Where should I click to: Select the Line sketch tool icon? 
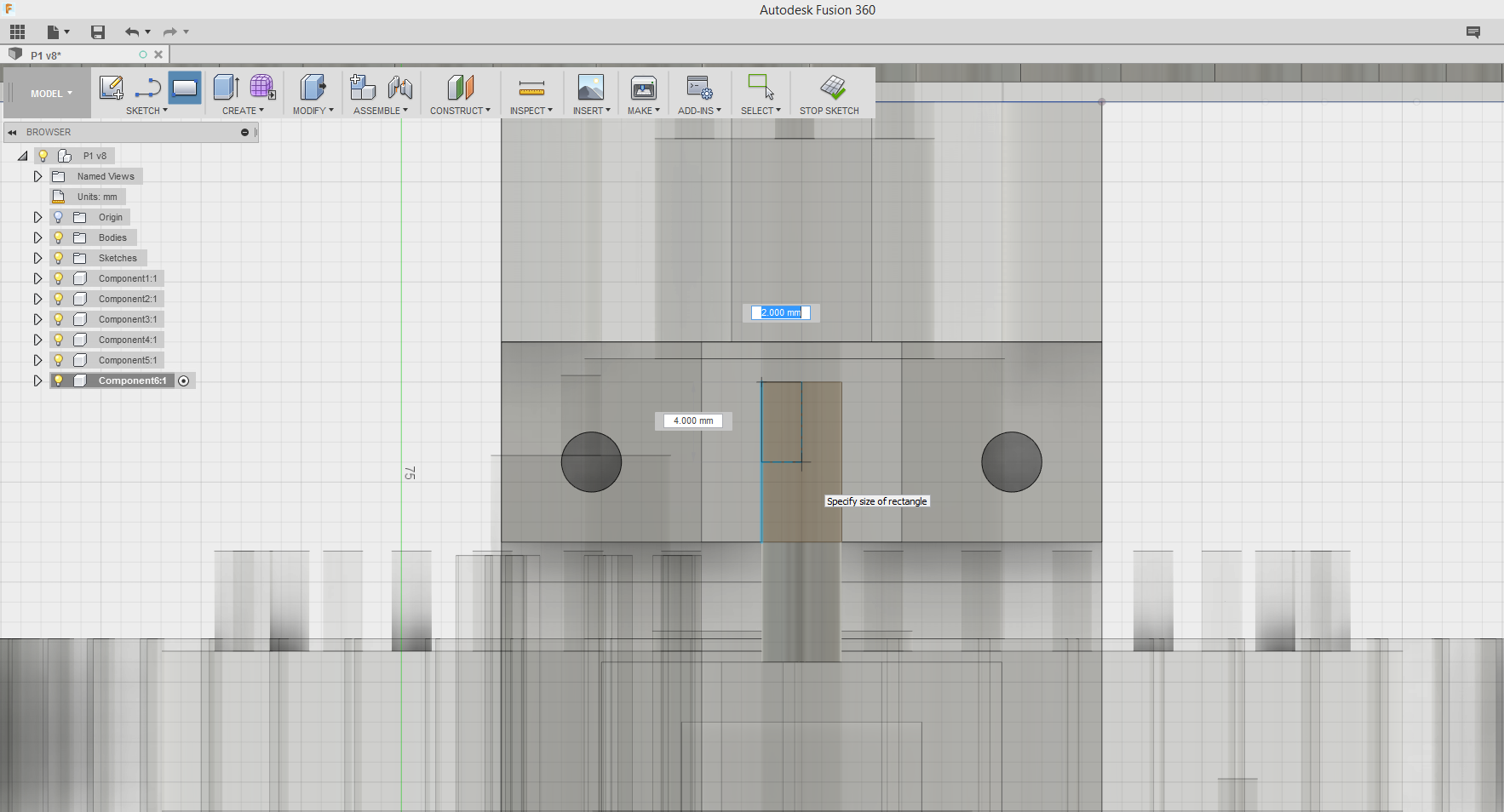(x=148, y=88)
